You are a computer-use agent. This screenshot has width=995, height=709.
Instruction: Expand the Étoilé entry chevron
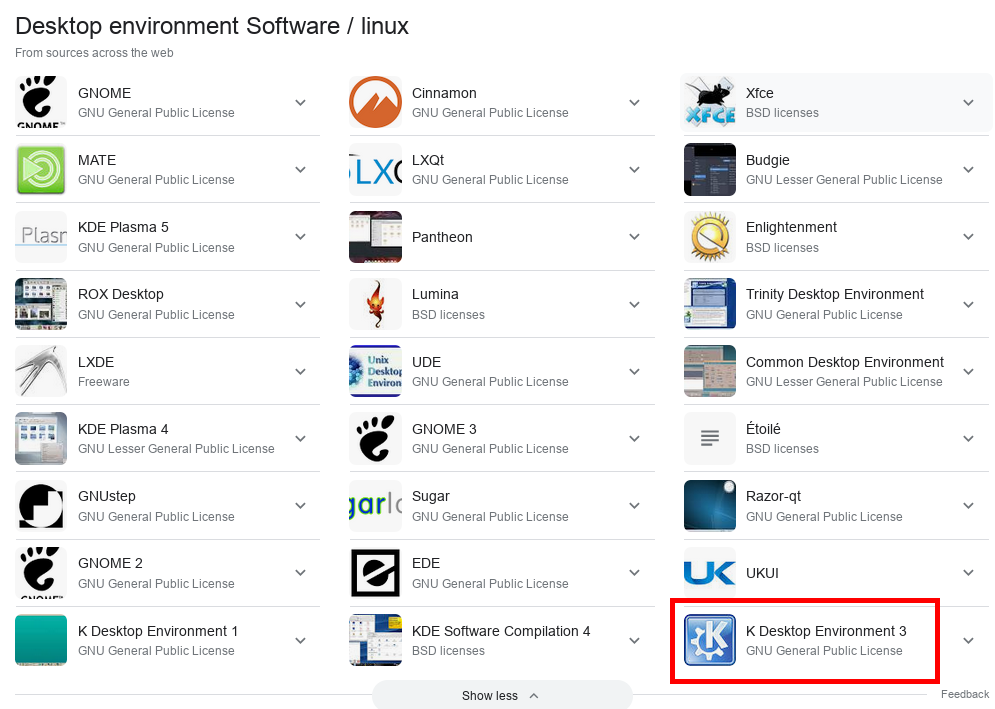(x=968, y=439)
